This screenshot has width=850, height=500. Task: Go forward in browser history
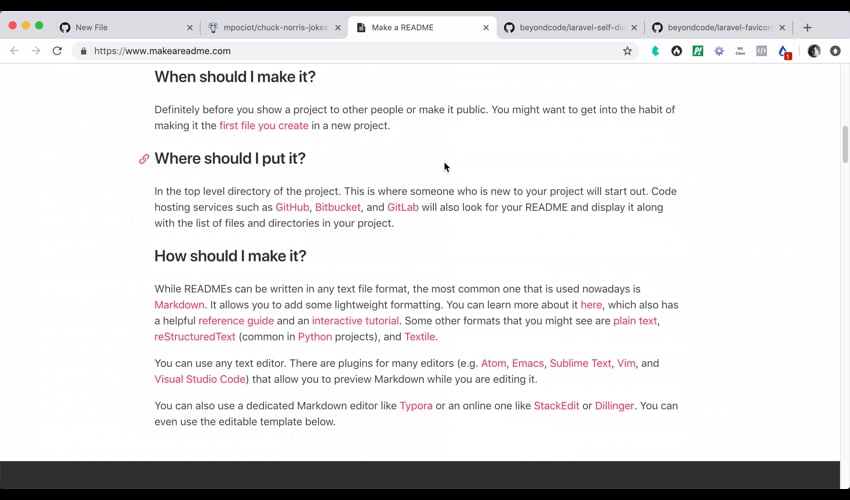click(x=36, y=51)
